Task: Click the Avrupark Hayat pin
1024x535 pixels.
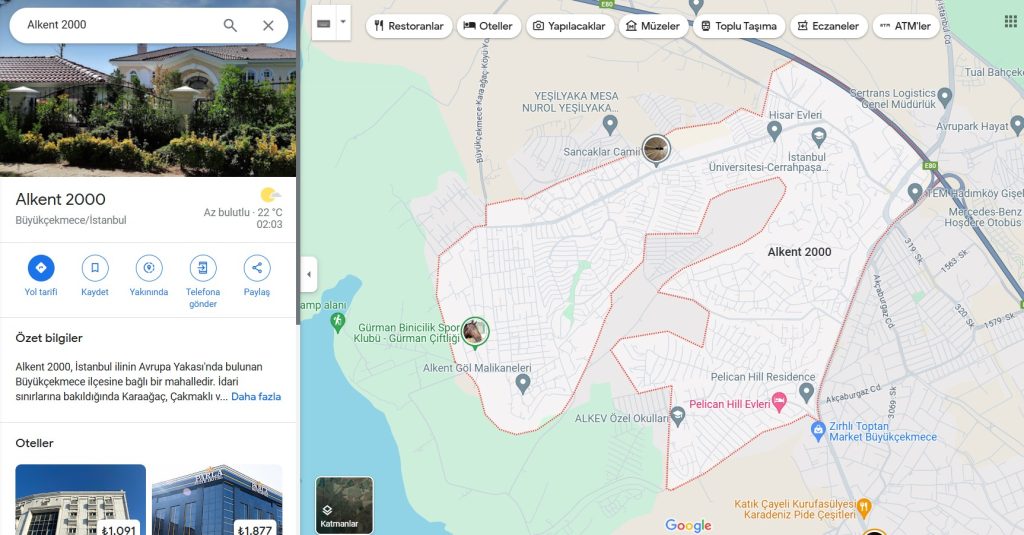Action: (x=1017, y=125)
